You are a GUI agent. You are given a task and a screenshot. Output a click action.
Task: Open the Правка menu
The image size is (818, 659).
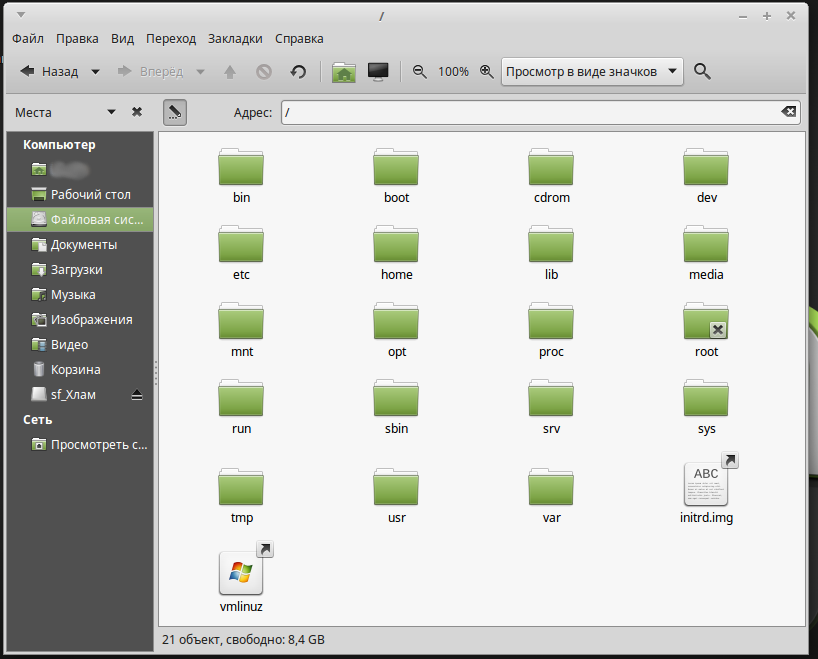[x=77, y=39]
